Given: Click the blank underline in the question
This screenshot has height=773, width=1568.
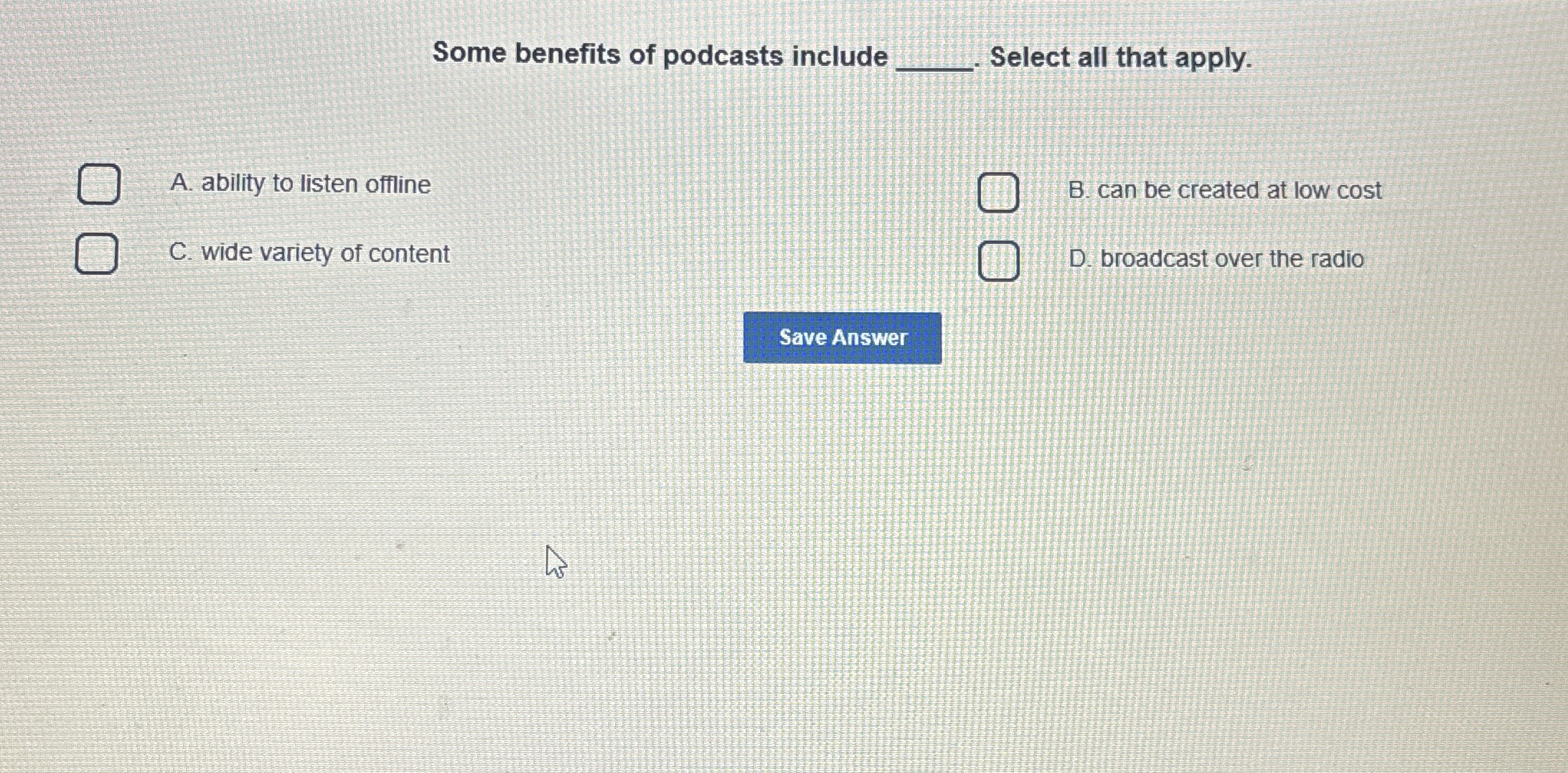Looking at the screenshot, I should click(x=936, y=65).
